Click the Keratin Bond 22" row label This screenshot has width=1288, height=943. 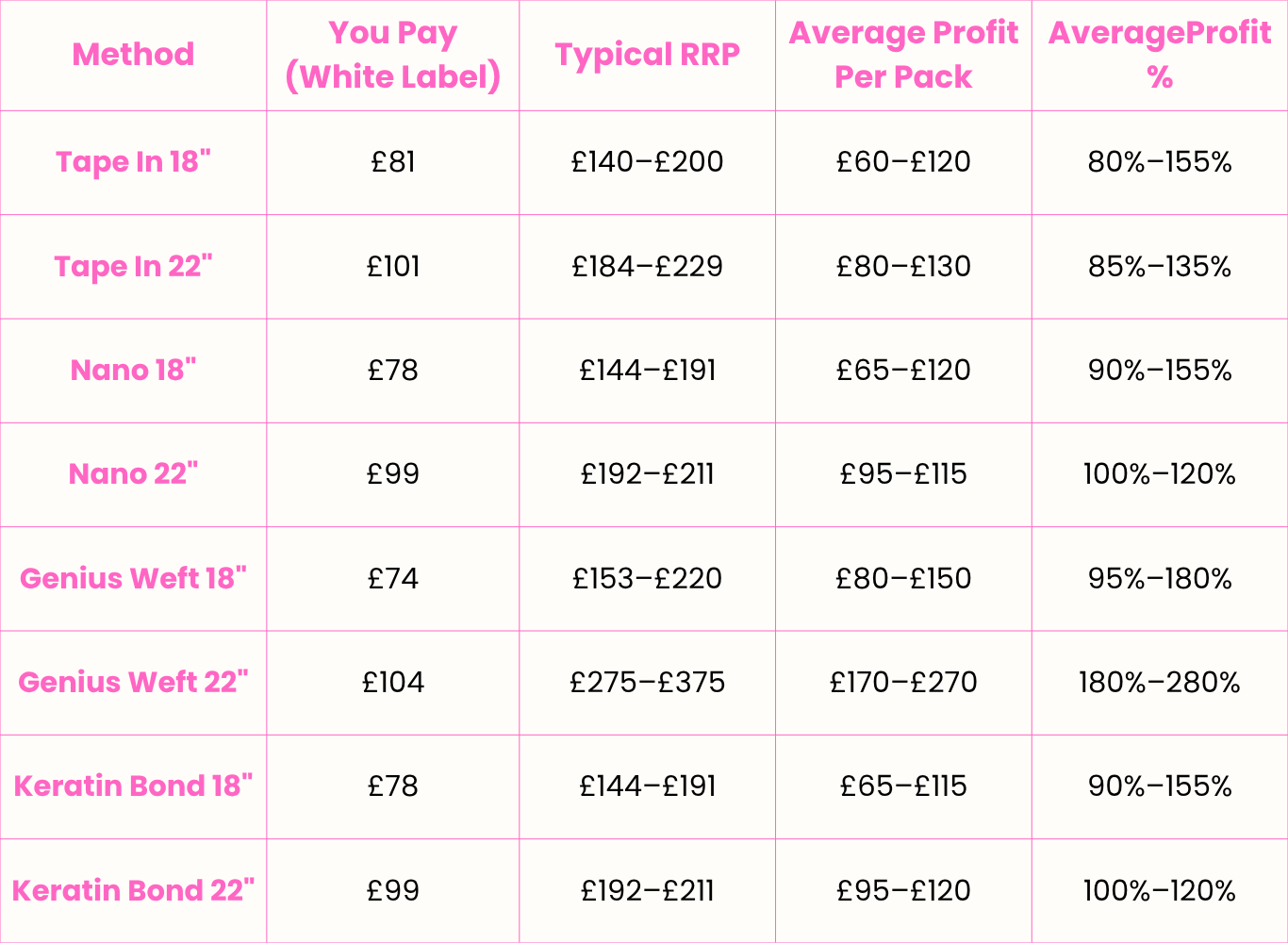133,890
